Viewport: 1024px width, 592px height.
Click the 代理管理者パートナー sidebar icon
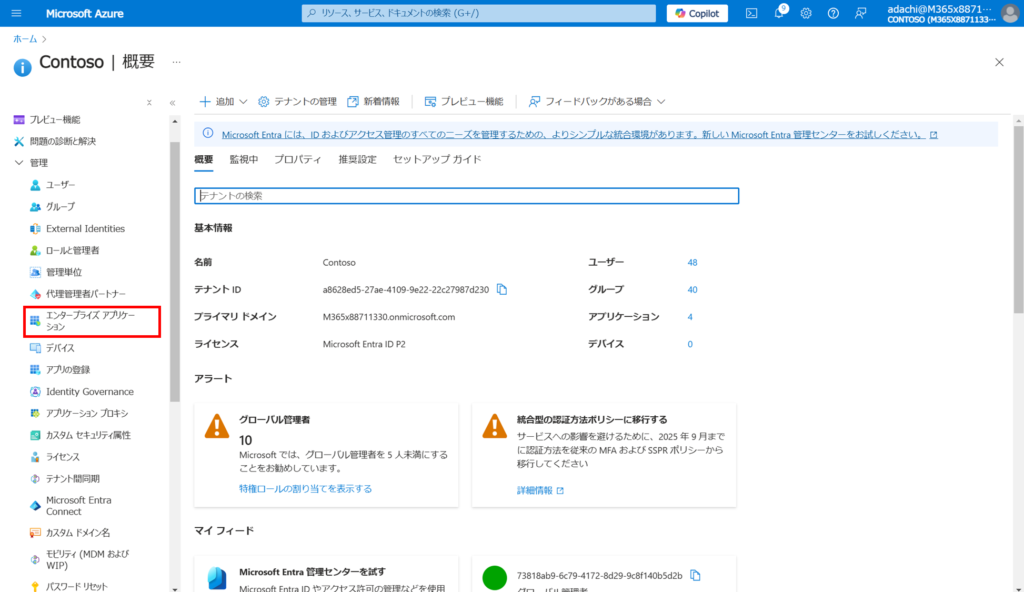[35, 294]
